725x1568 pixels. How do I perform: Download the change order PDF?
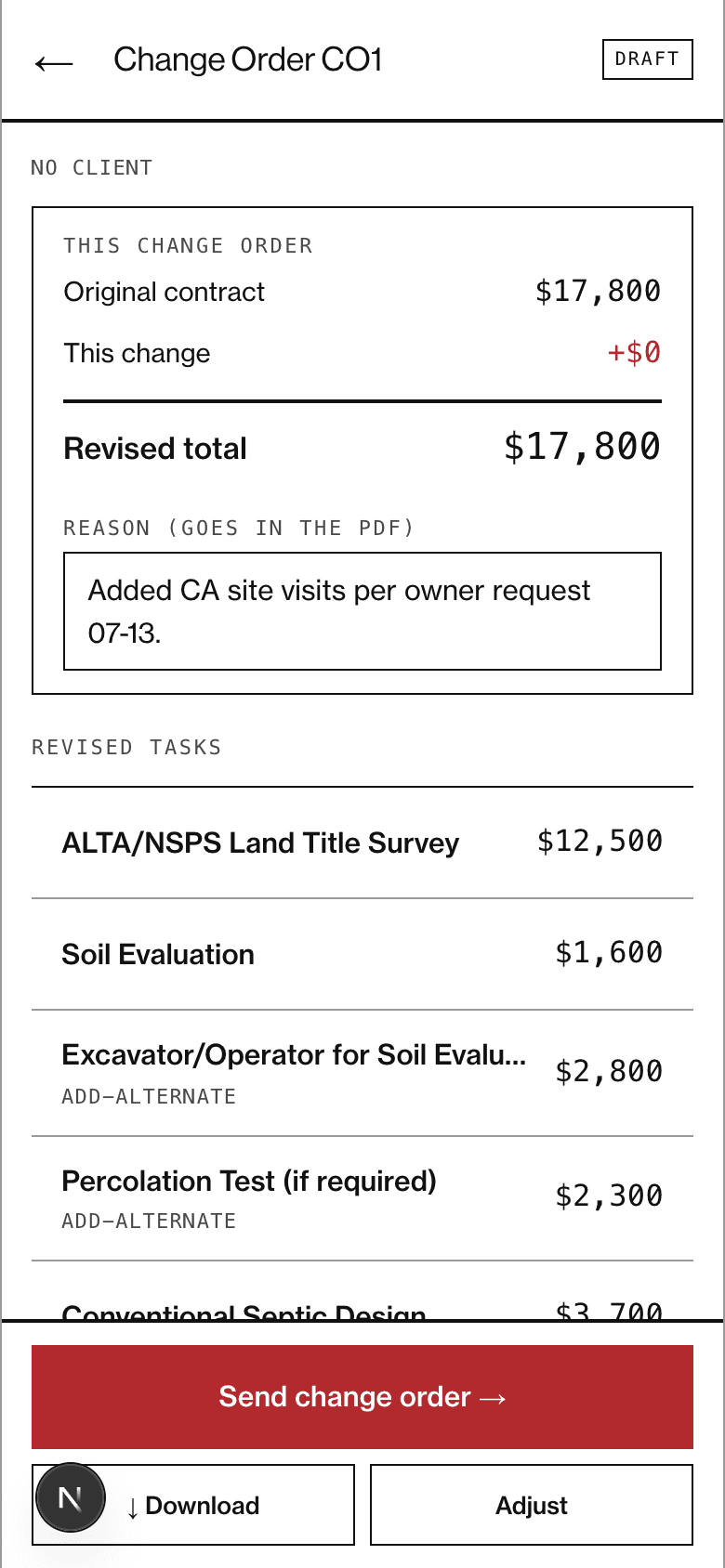tap(193, 1505)
